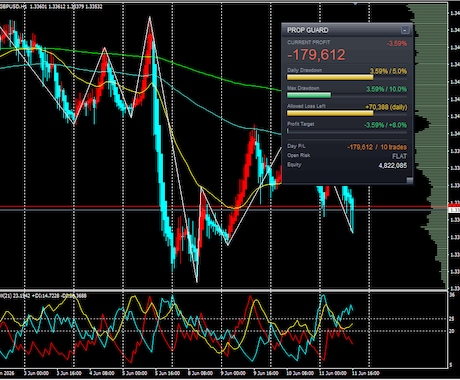
Task: Click the 11 Jun 00:00 time axis label
Action: pos(333,373)
